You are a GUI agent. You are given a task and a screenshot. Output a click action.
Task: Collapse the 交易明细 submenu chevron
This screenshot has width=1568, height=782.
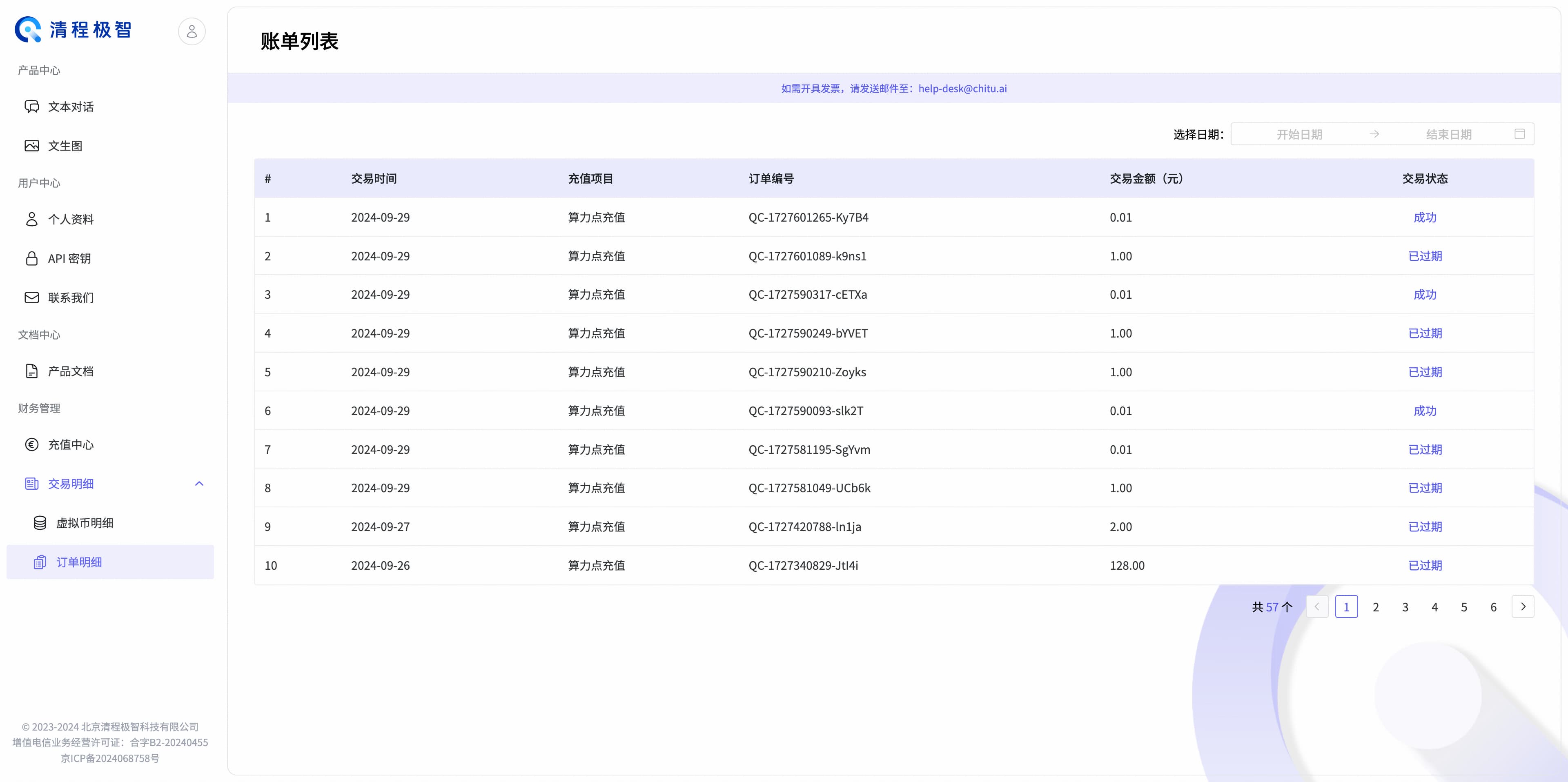point(199,484)
